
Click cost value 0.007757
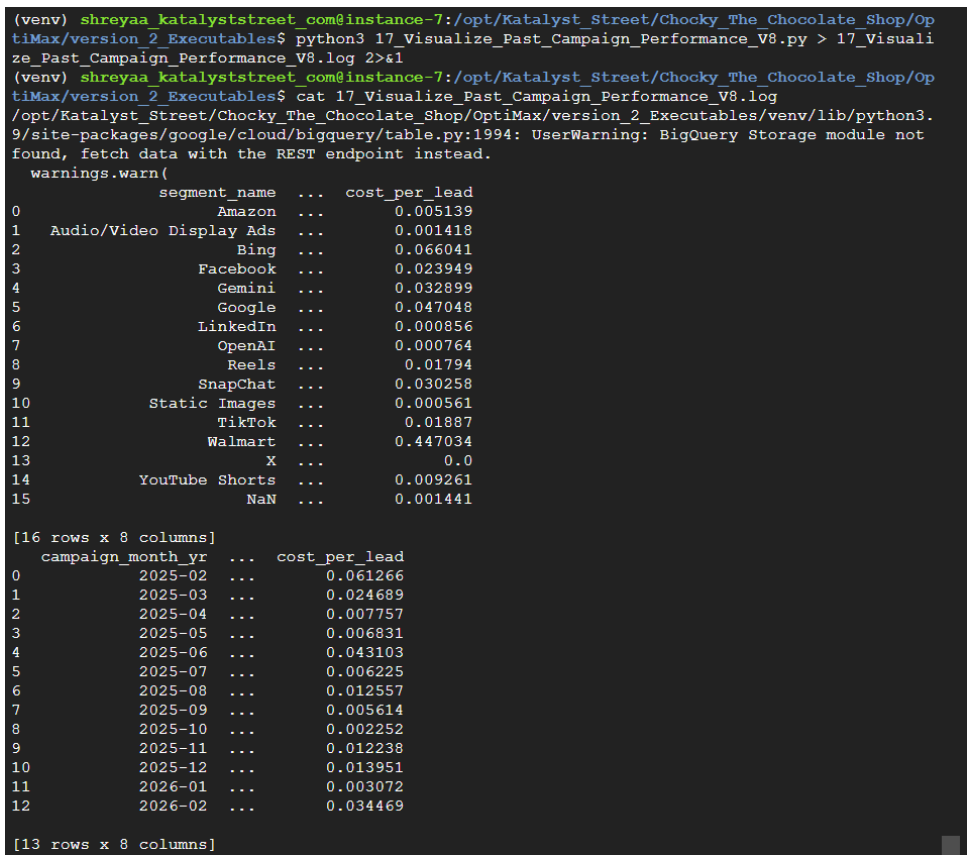[x=364, y=615]
